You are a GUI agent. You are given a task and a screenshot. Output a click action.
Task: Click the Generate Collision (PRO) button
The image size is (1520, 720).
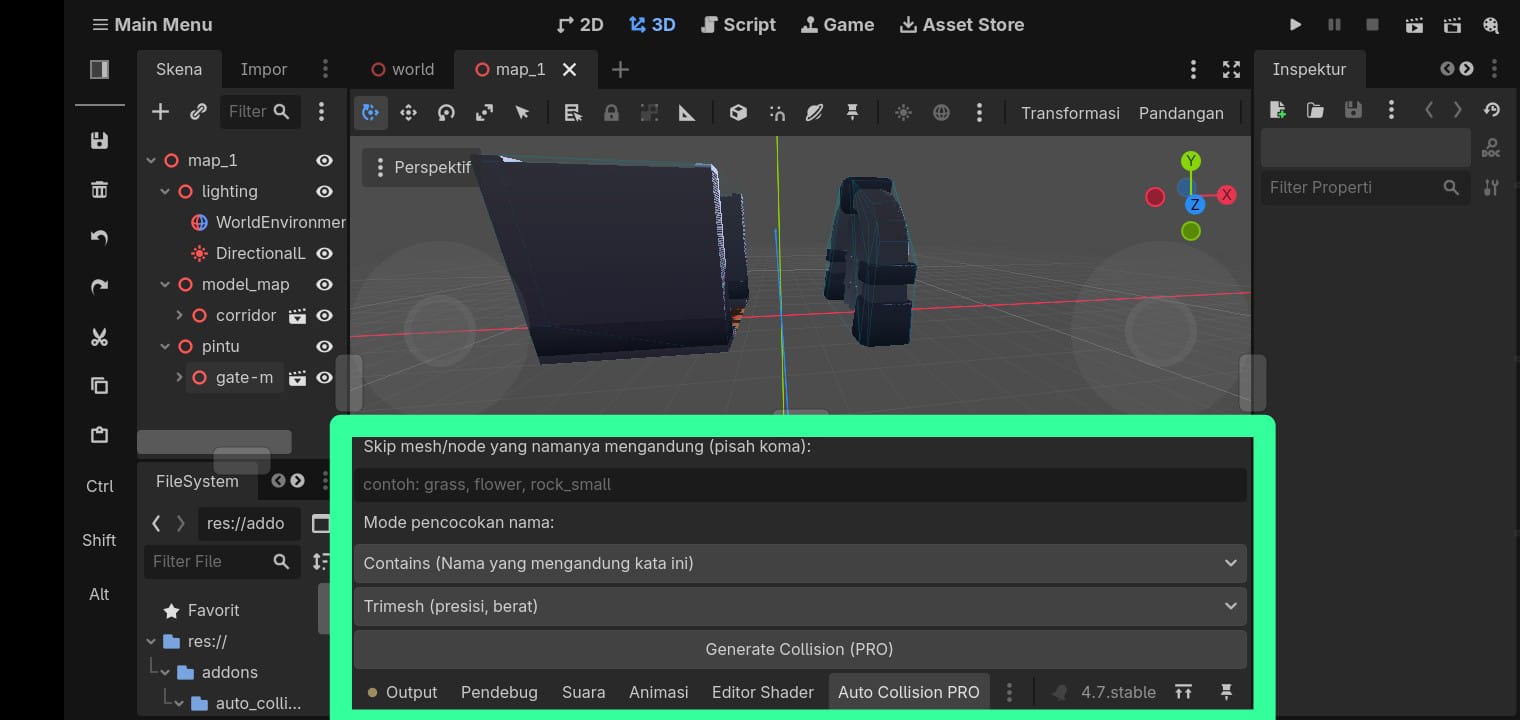pos(800,649)
